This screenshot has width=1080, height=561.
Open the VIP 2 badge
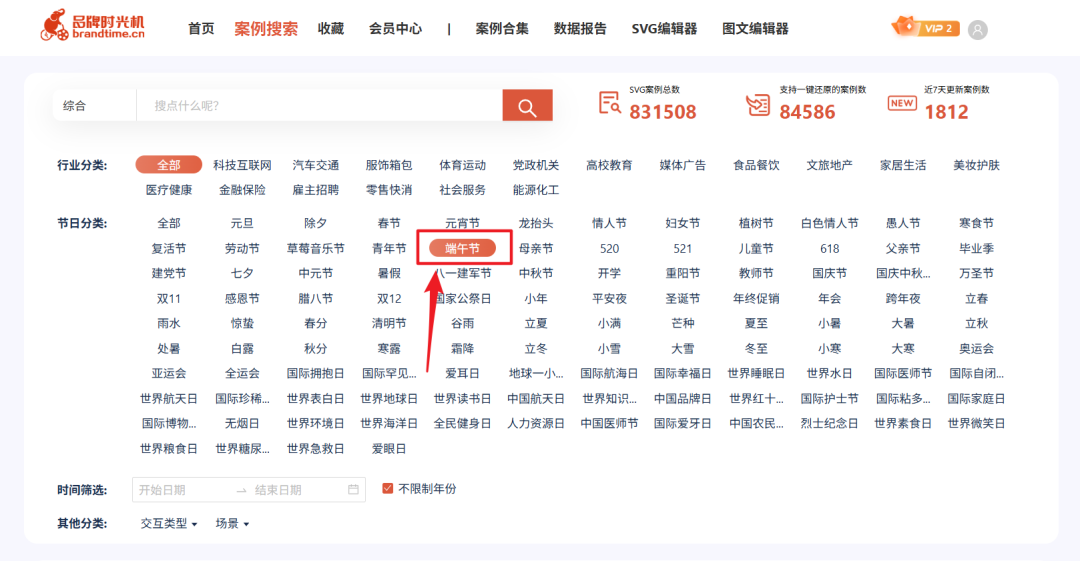pos(925,28)
